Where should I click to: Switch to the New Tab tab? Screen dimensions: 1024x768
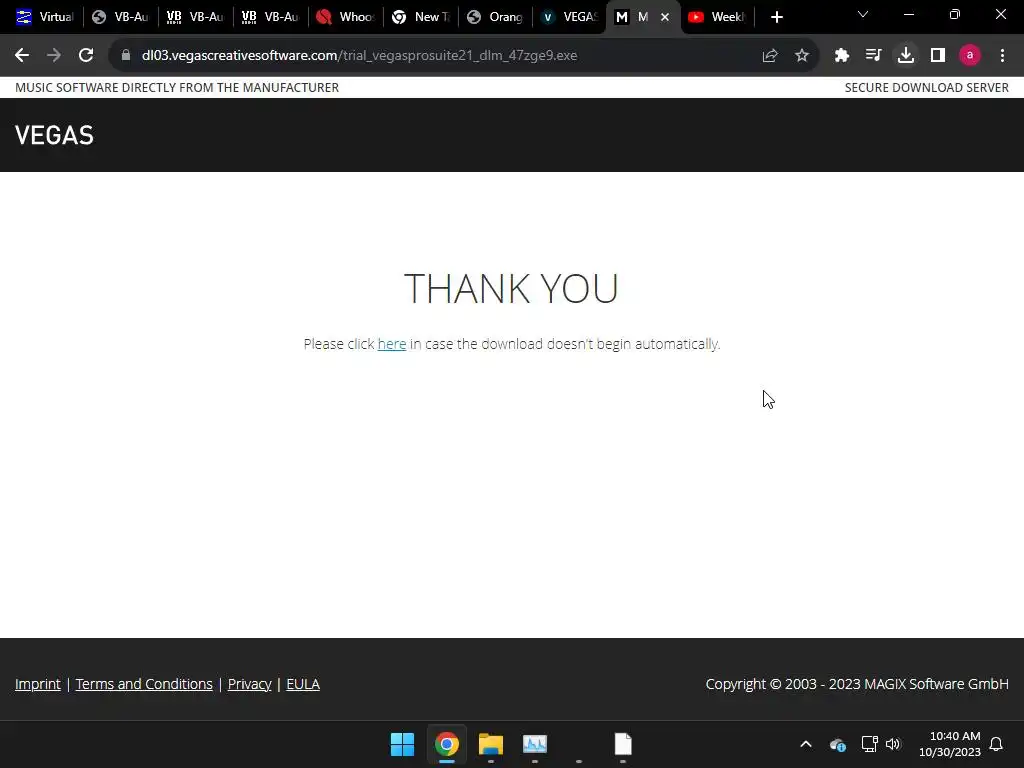421,18
